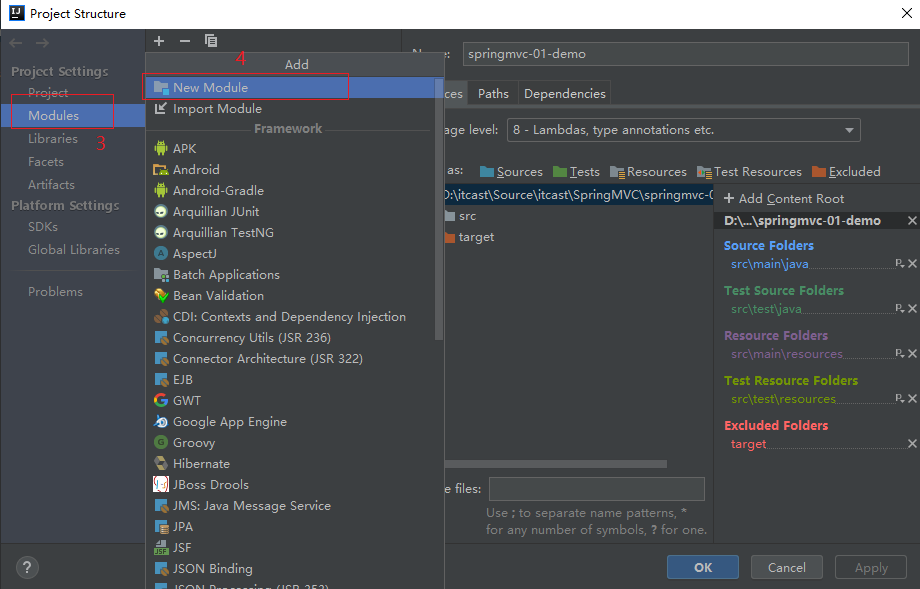Select the Android framework icon entry
Image resolution: width=920 pixels, height=589 pixels.
tap(195, 169)
